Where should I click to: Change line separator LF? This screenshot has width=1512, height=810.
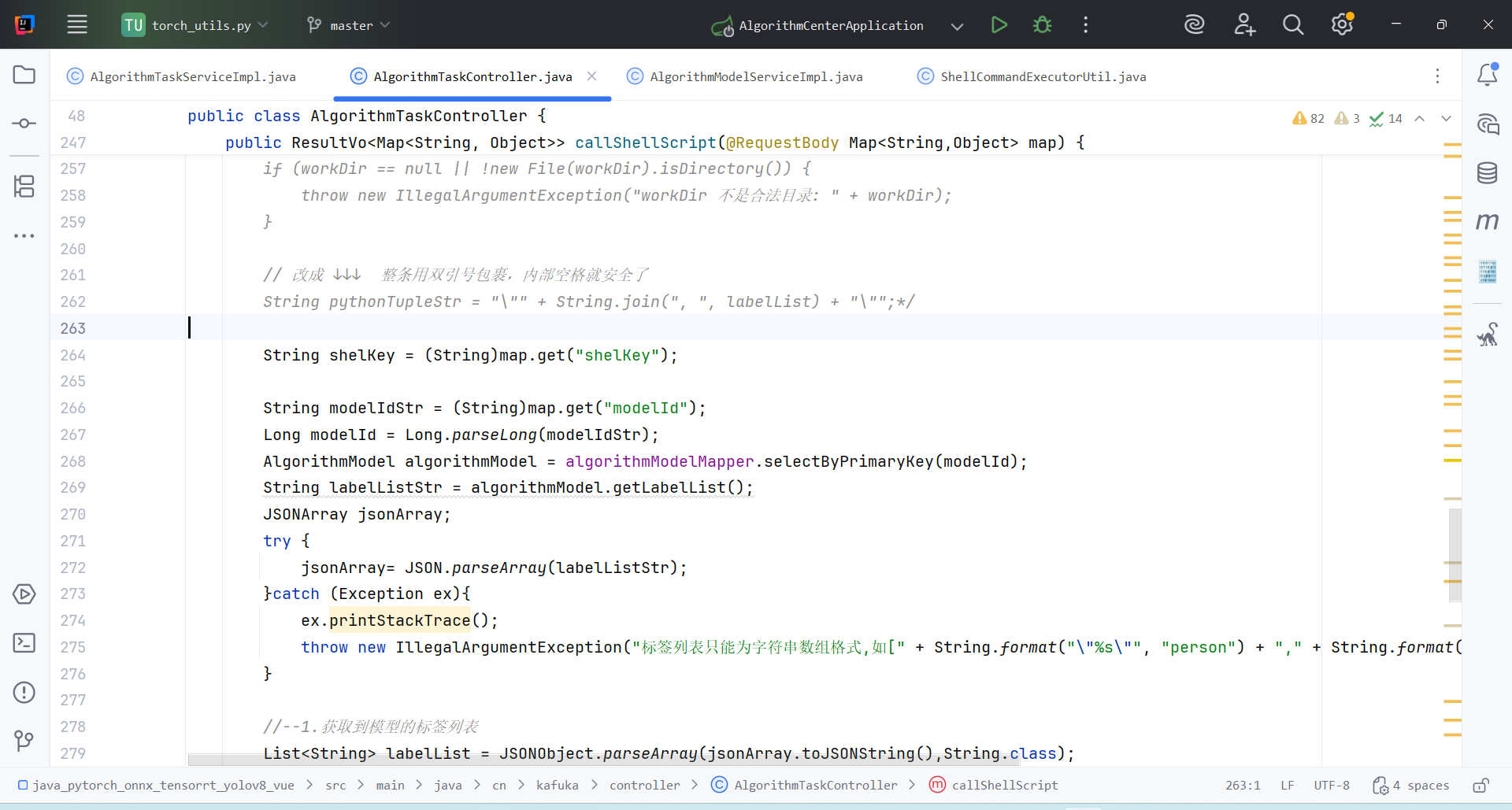pos(1288,785)
